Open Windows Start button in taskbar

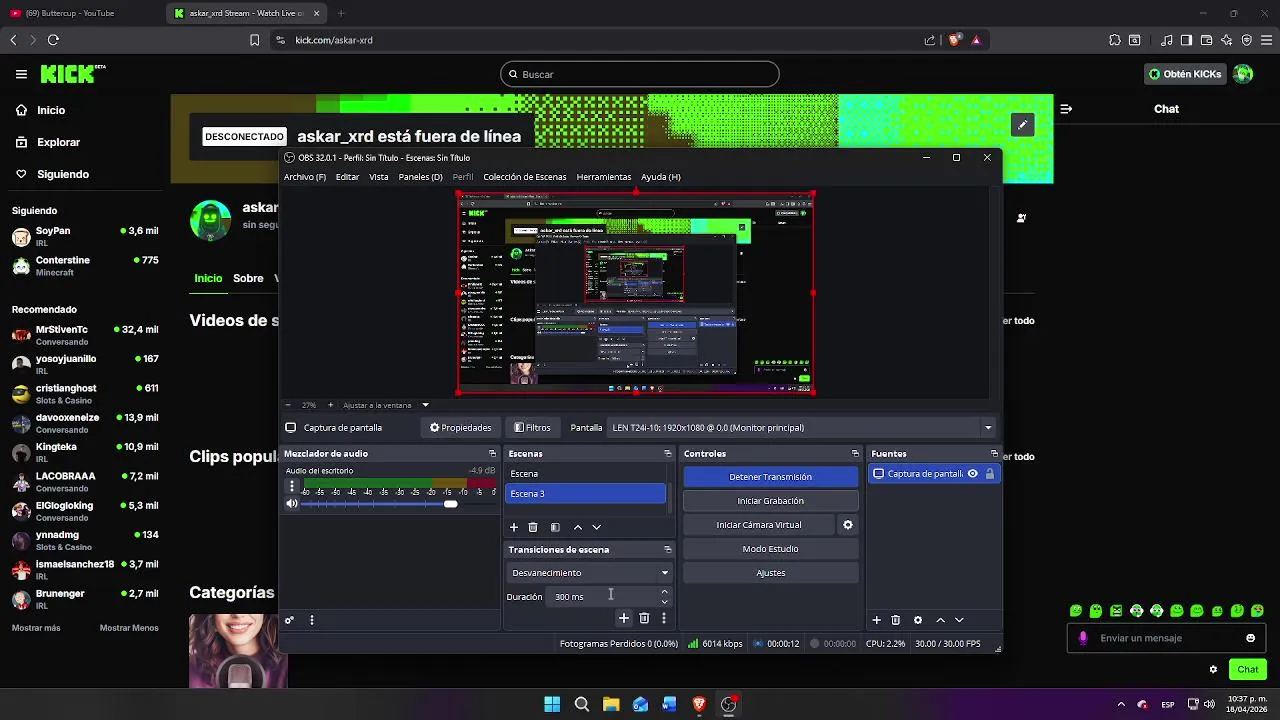(552, 705)
